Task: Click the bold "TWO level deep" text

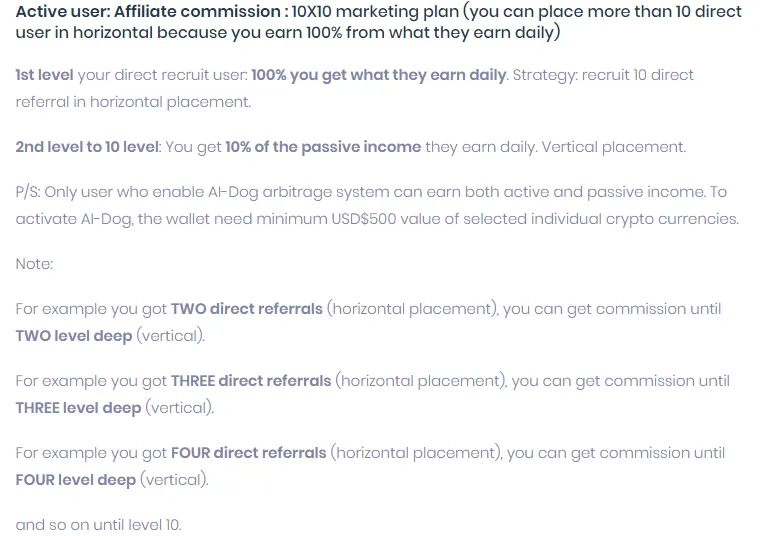Action: [74, 336]
